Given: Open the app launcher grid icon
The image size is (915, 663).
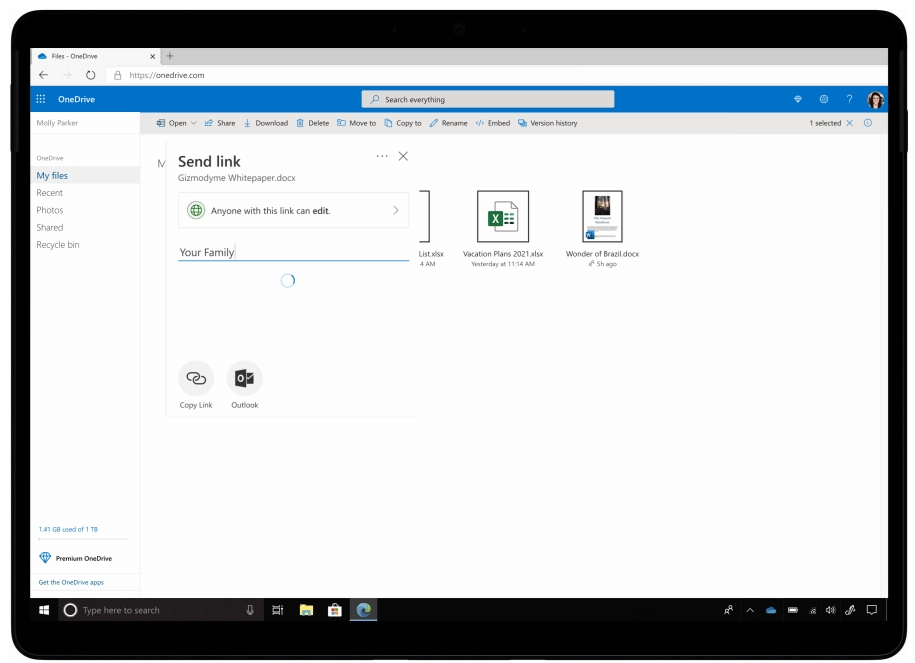Looking at the screenshot, I should coord(40,99).
